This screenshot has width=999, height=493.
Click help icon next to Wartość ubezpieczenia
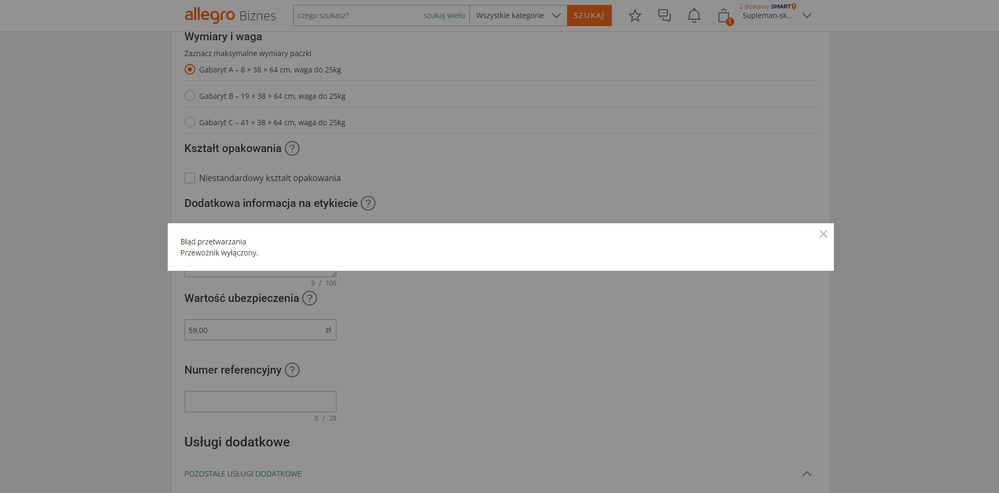coord(310,298)
